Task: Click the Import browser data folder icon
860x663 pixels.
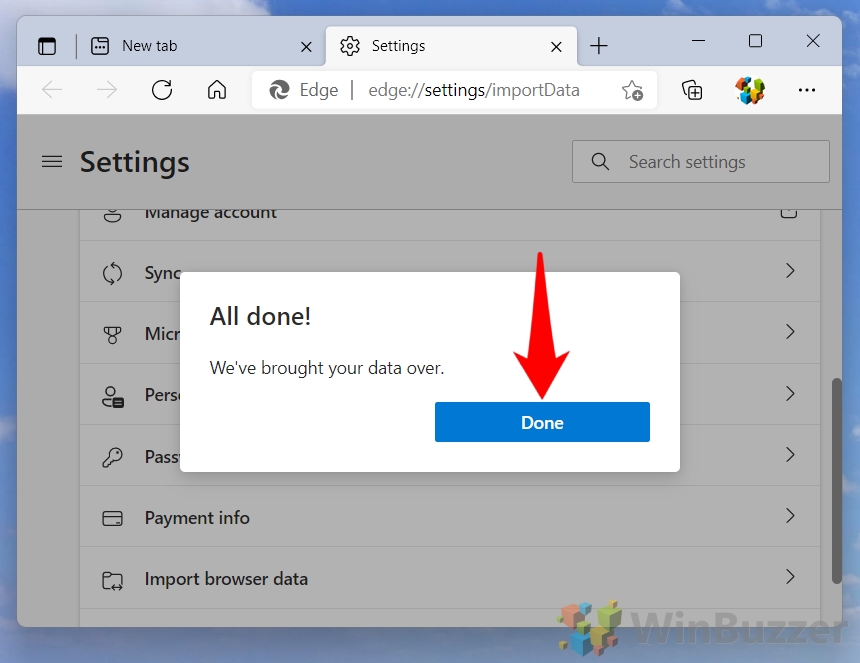Action: click(x=112, y=580)
